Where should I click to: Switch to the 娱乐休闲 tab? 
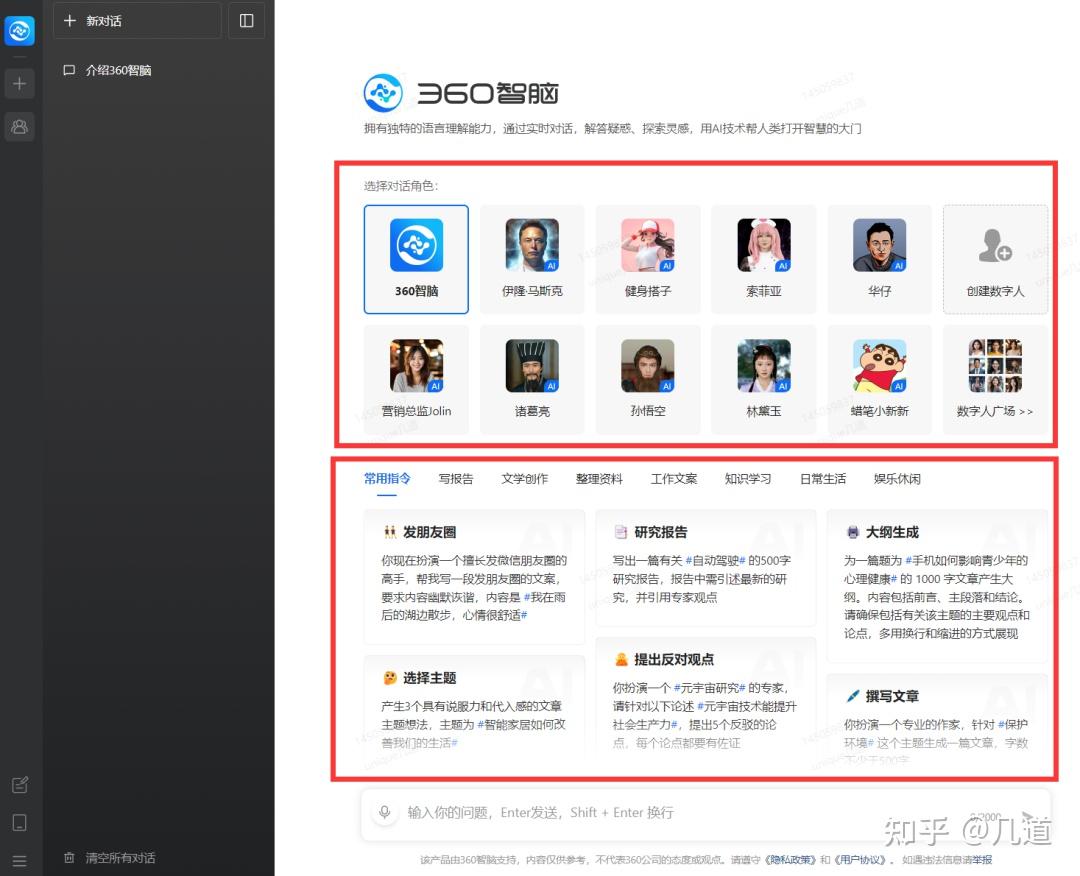pos(896,478)
